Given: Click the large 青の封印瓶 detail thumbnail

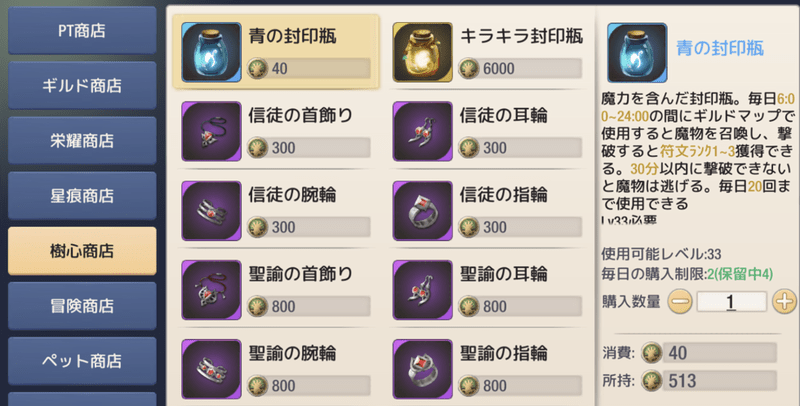Looking at the screenshot, I should [x=637, y=53].
